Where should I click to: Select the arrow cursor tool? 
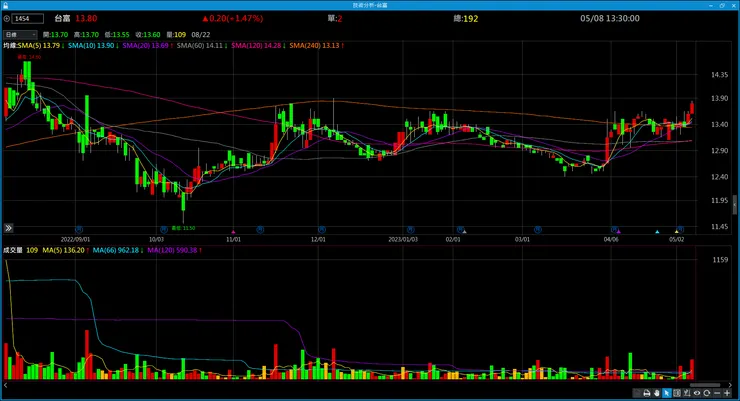click(x=667, y=393)
